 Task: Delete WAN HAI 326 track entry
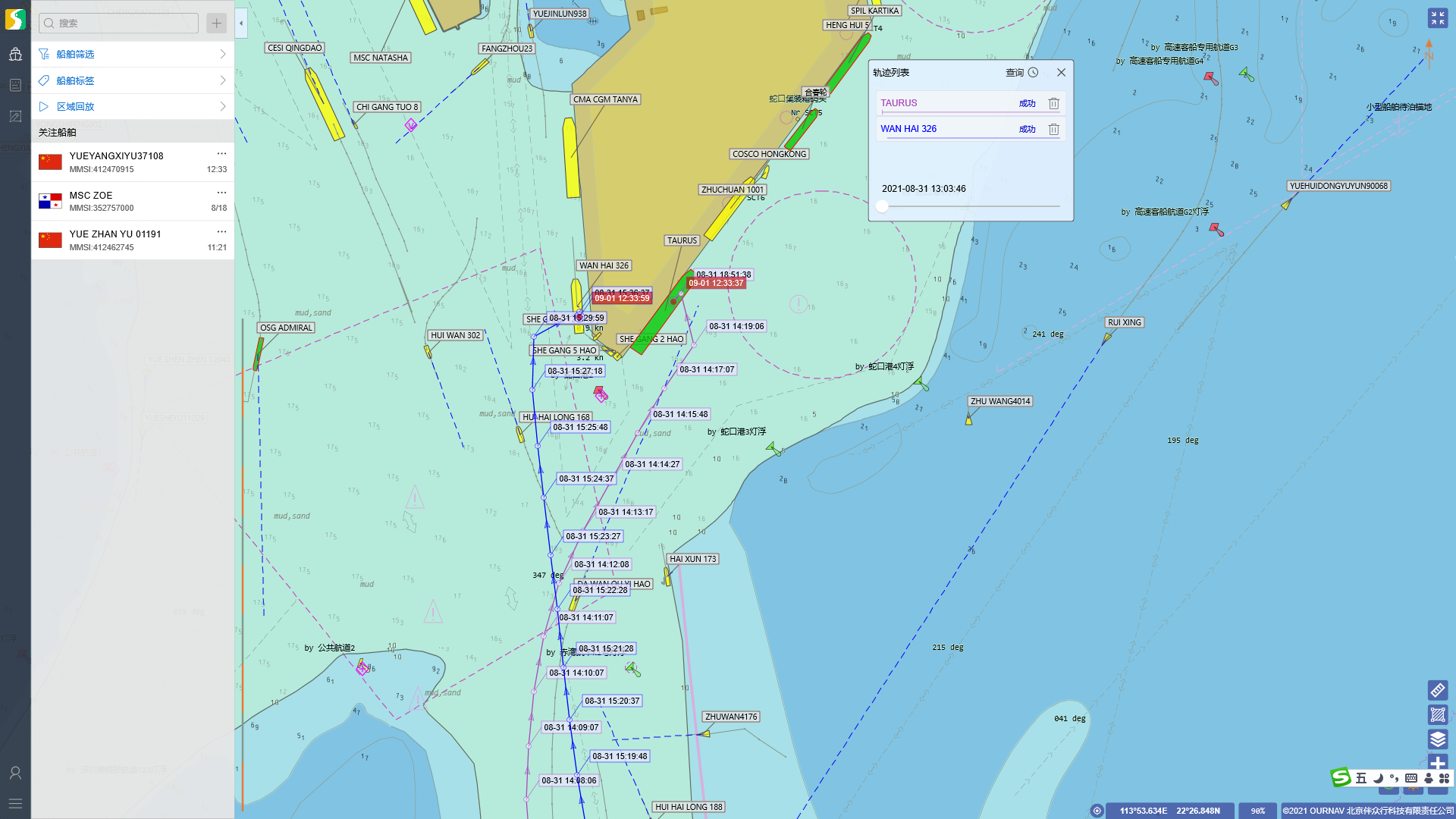(x=1053, y=129)
